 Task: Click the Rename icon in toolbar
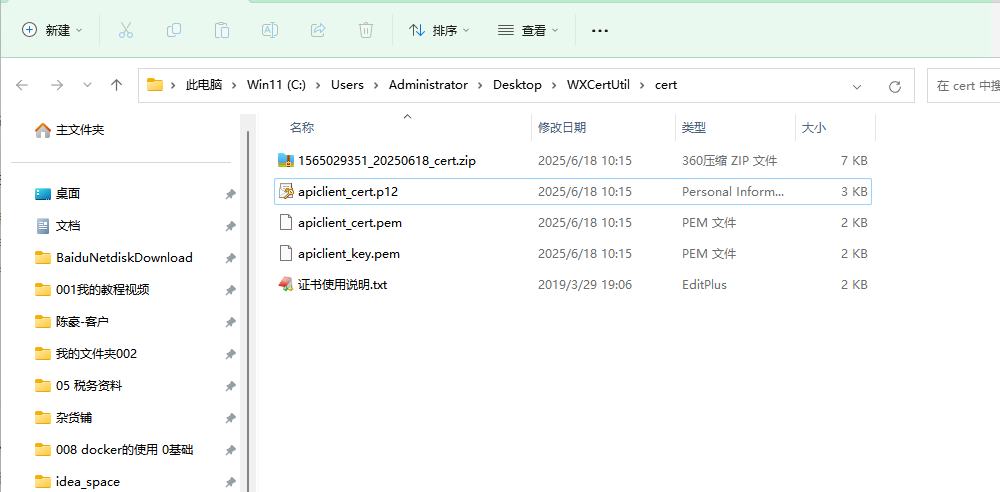[270, 30]
